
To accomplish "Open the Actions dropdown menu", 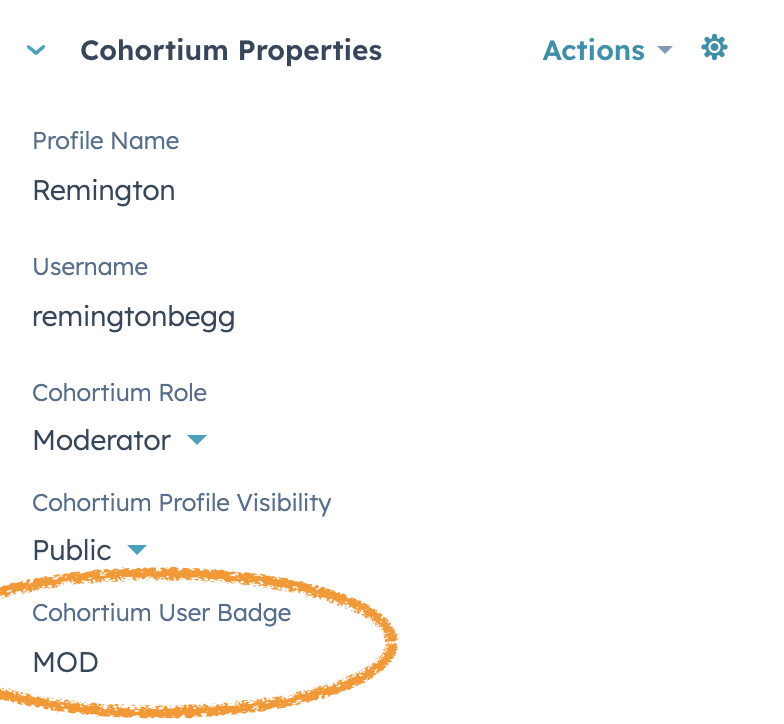I will pos(608,50).
